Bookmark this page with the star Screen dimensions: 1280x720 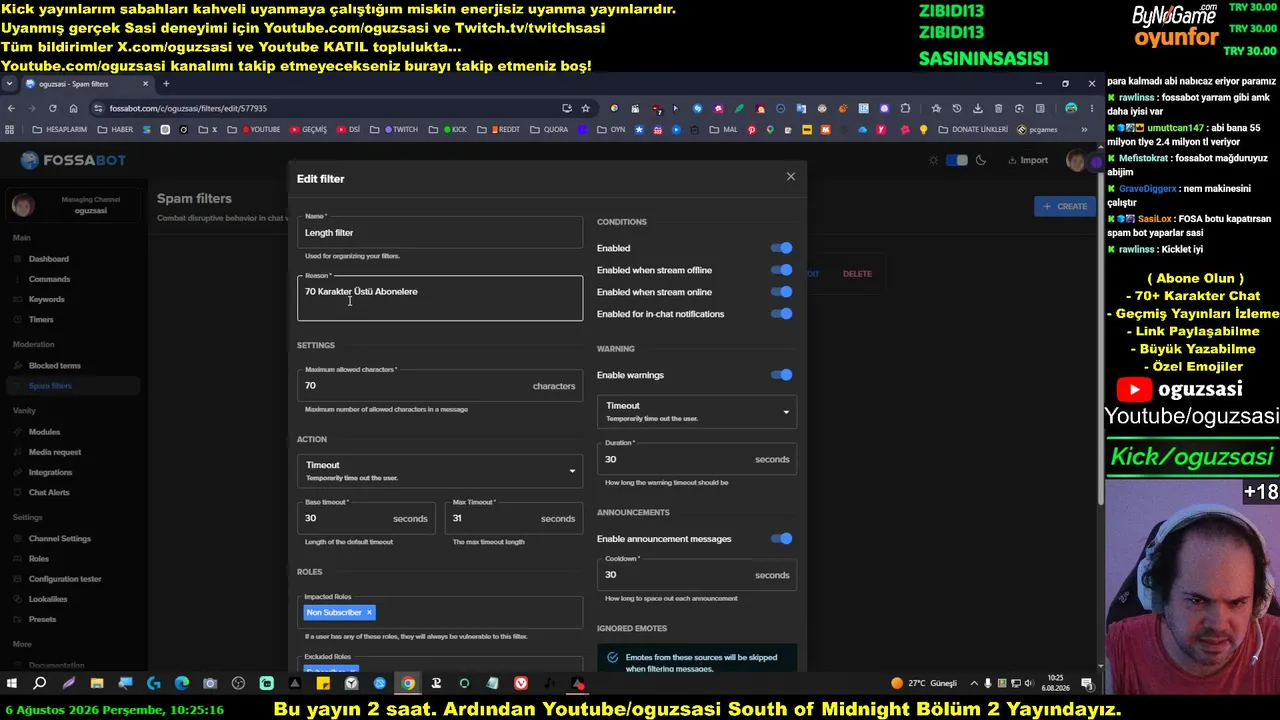586,108
